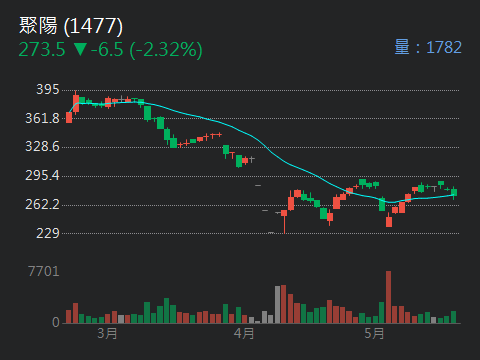The width and height of the screenshot is (480, 360).
Task: Click the volume label 量 : 1782
Action: click(x=428, y=47)
